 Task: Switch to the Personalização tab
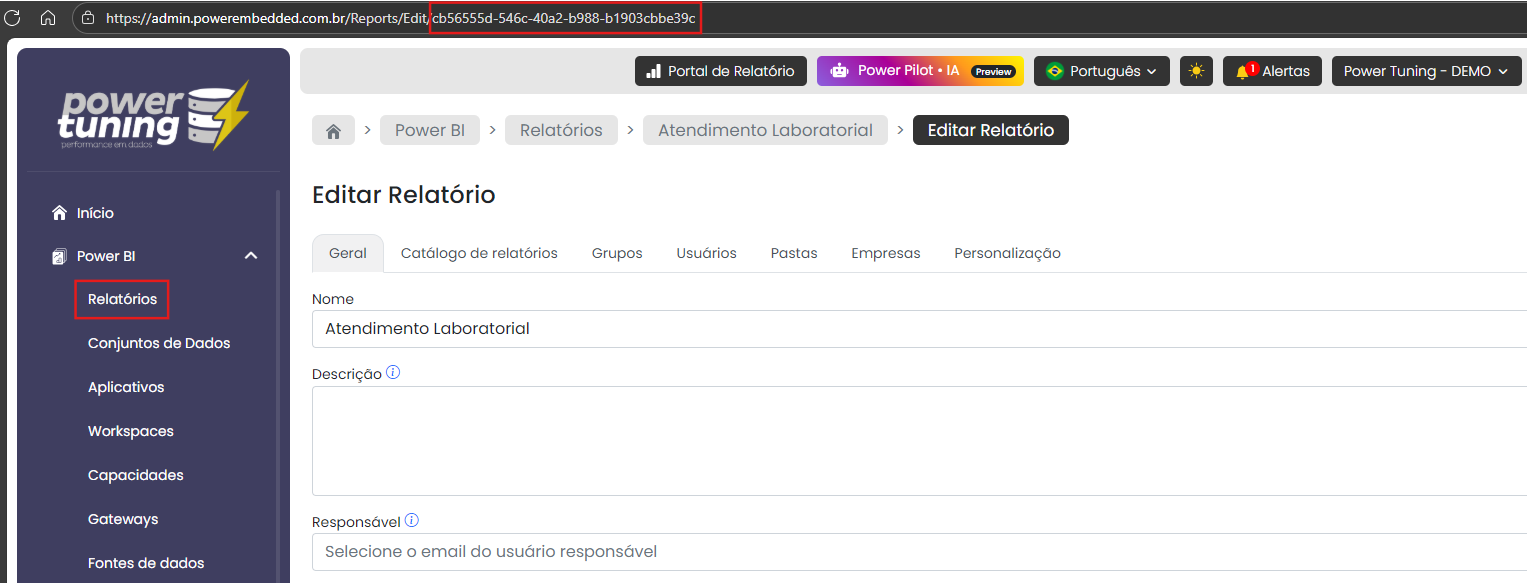coord(1007,253)
